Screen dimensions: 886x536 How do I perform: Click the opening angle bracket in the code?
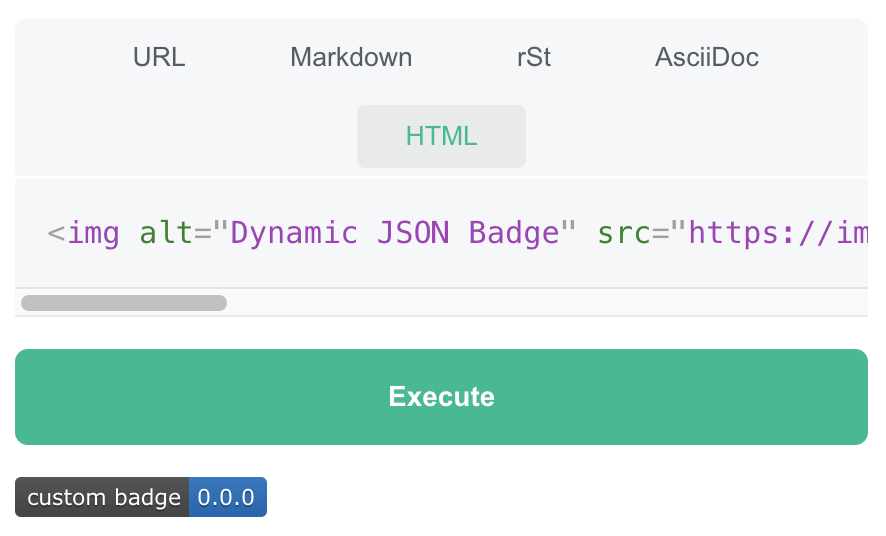pyautogui.click(x=56, y=233)
